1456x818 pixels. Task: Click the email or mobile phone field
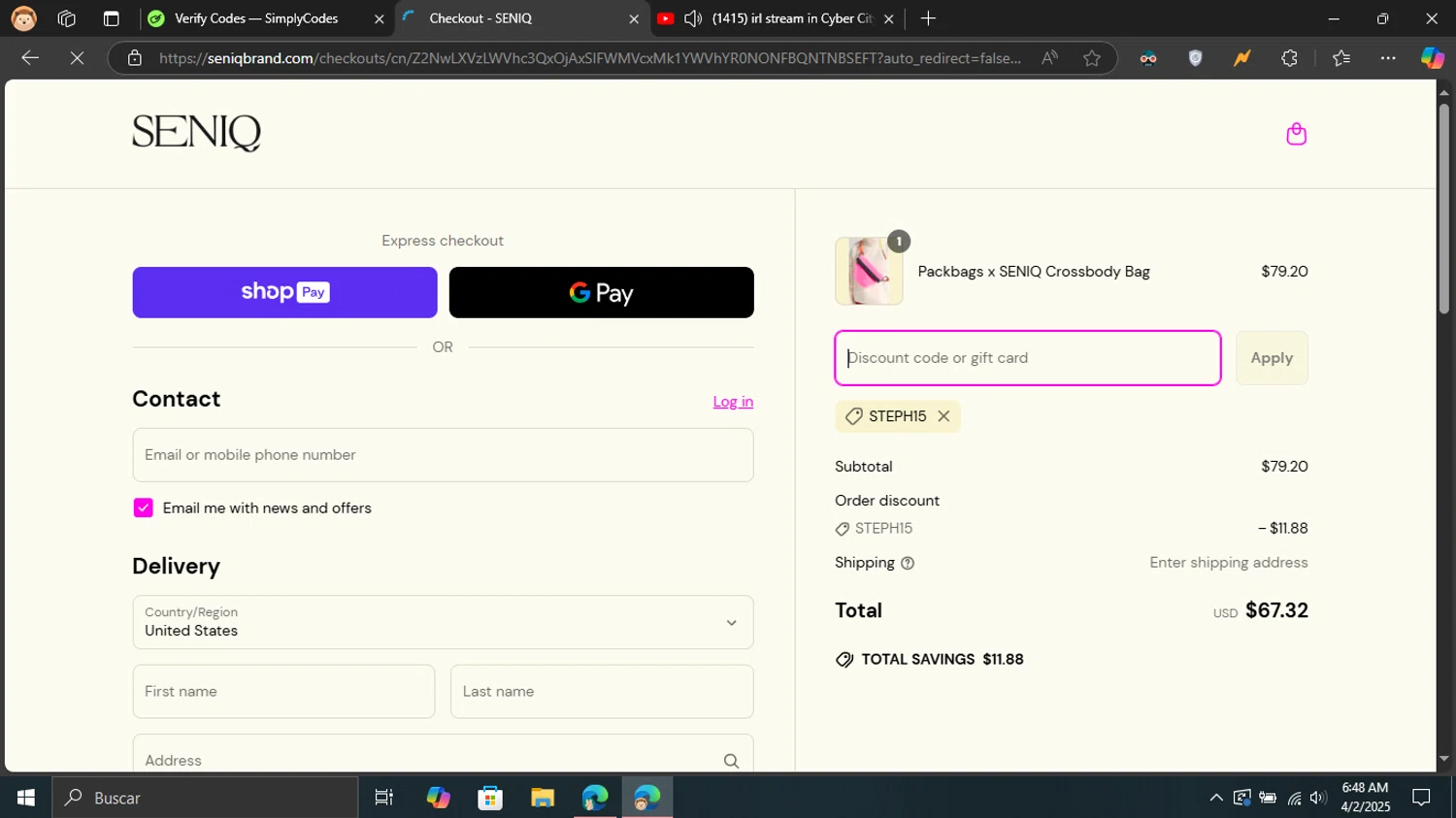click(443, 455)
